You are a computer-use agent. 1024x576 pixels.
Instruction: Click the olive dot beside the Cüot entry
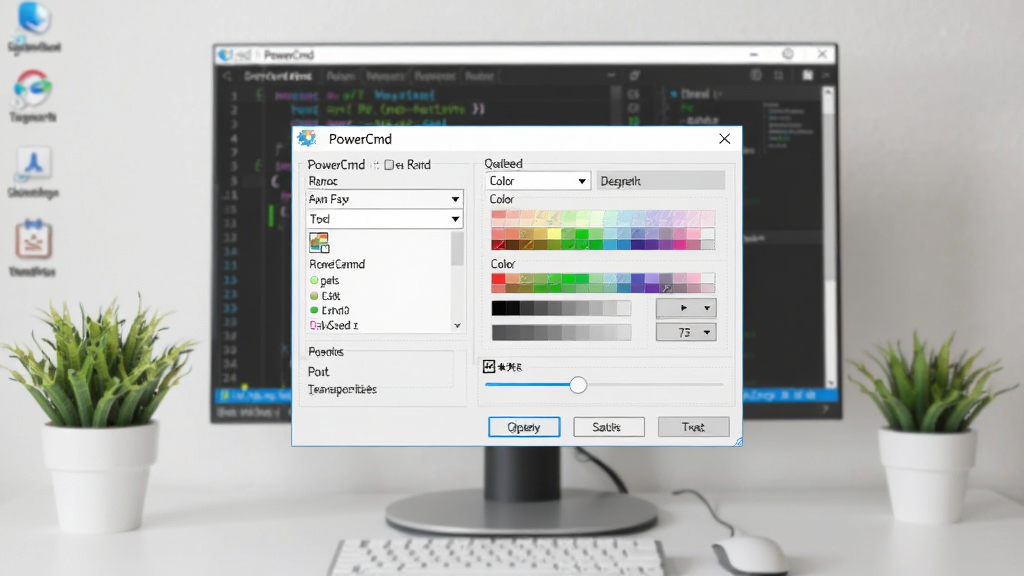[314, 296]
